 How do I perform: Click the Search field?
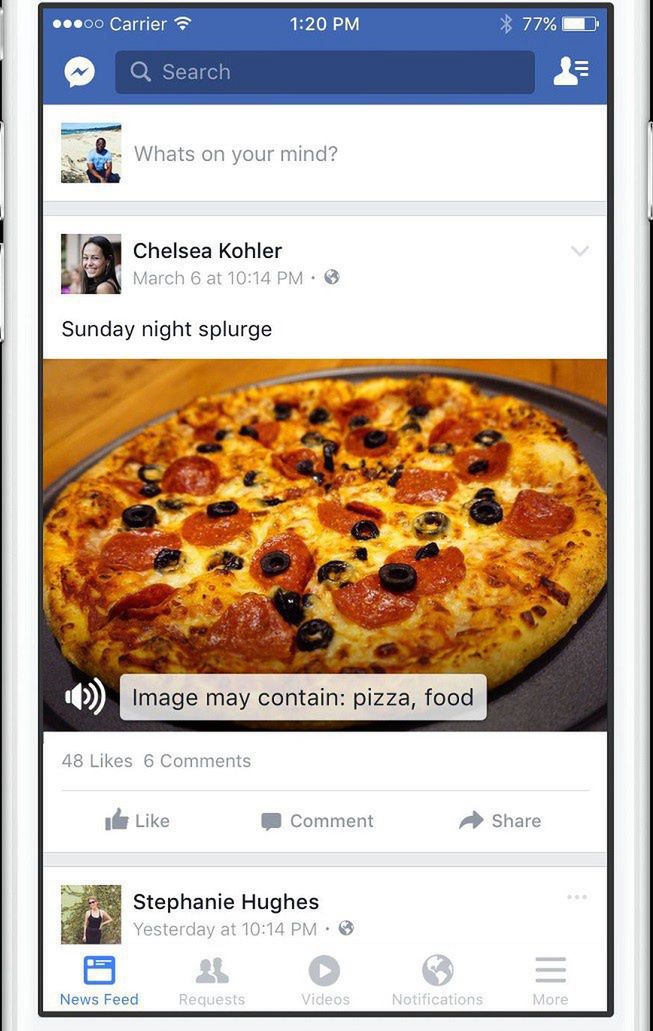325,72
